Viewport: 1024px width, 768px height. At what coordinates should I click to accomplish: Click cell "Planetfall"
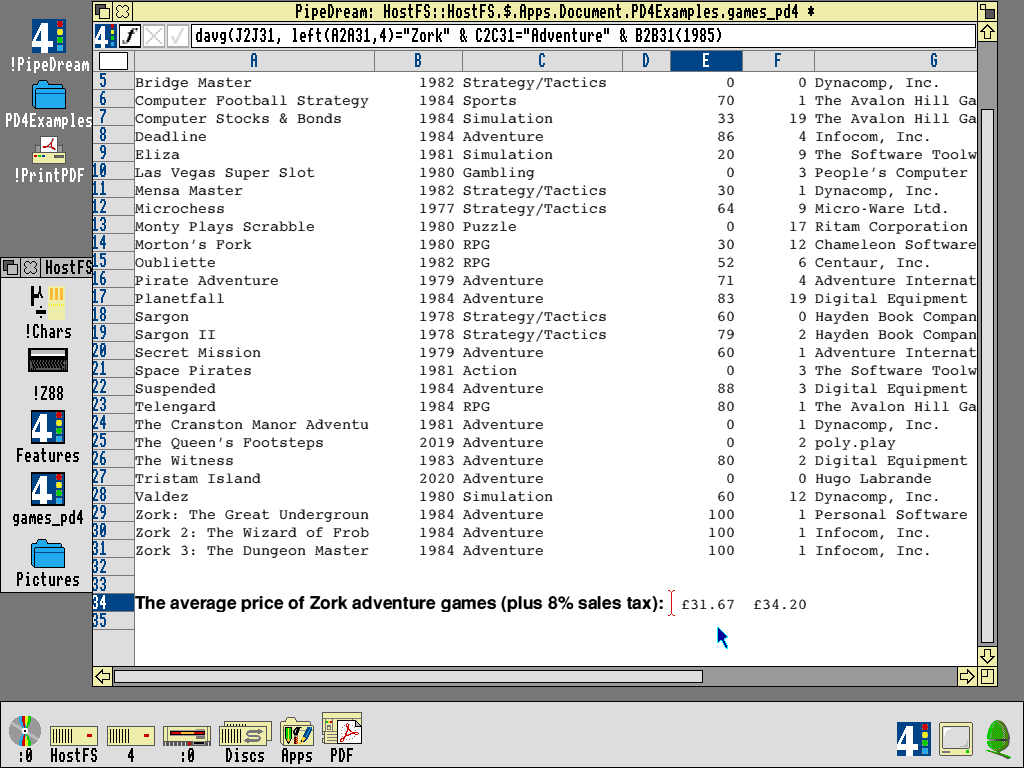pyautogui.click(x=180, y=299)
